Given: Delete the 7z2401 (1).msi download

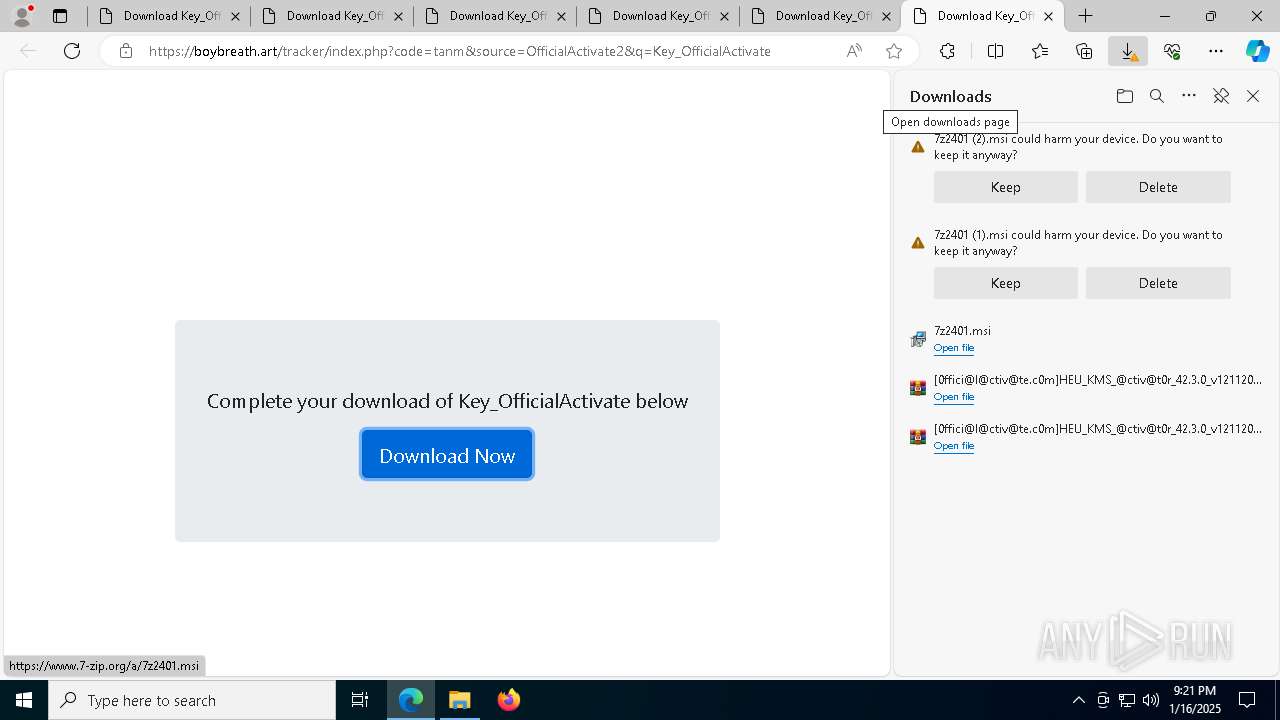Looking at the screenshot, I should coord(1158,283).
